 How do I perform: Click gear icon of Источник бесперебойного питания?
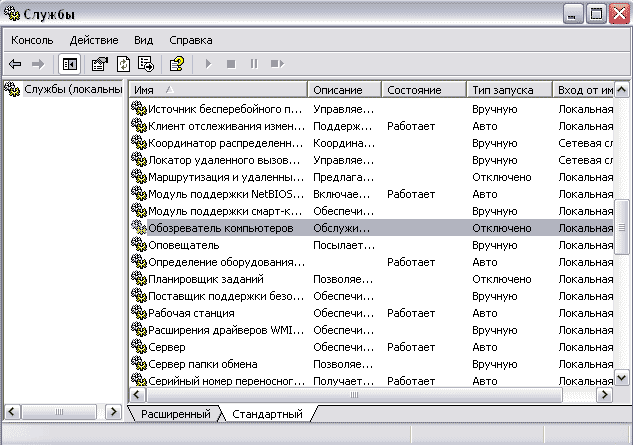pos(138,109)
